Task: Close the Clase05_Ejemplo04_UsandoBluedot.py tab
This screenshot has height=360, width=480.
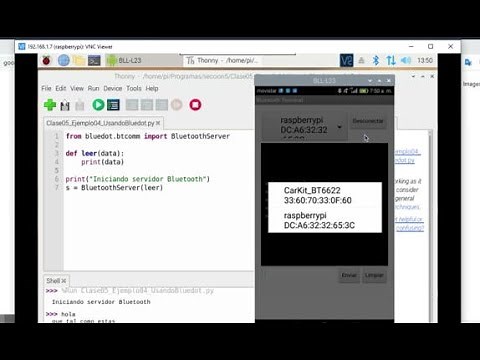Action: pos(158,123)
